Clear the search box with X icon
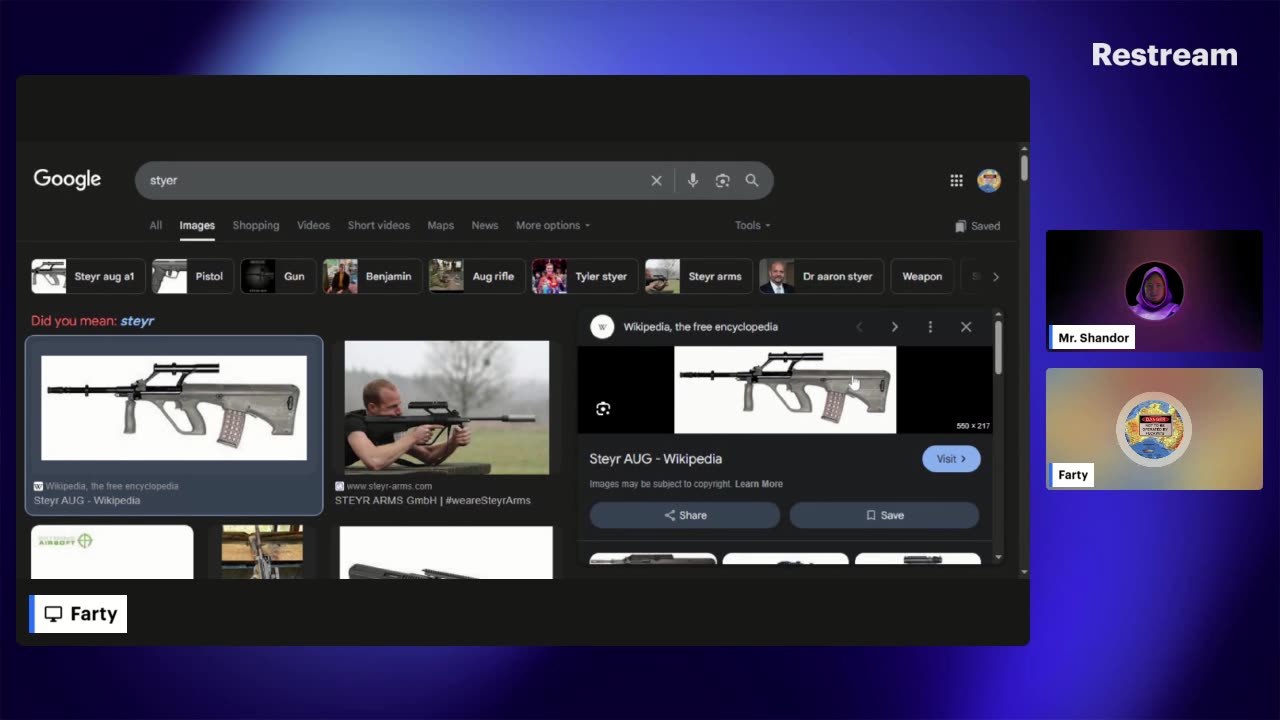 click(656, 181)
